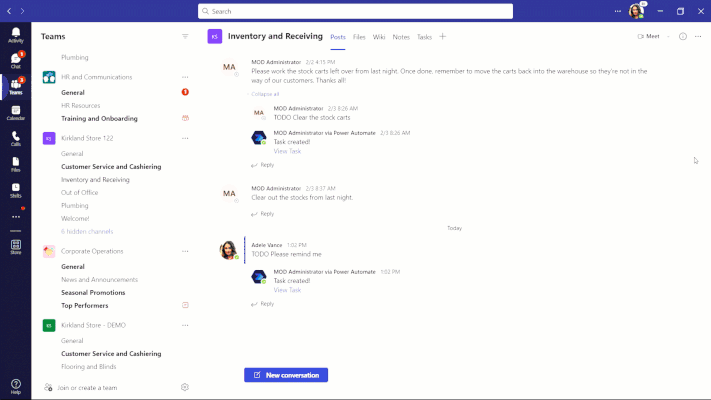Select HR and Communications team
The image size is (711, 400).
[x=97, y=77]
